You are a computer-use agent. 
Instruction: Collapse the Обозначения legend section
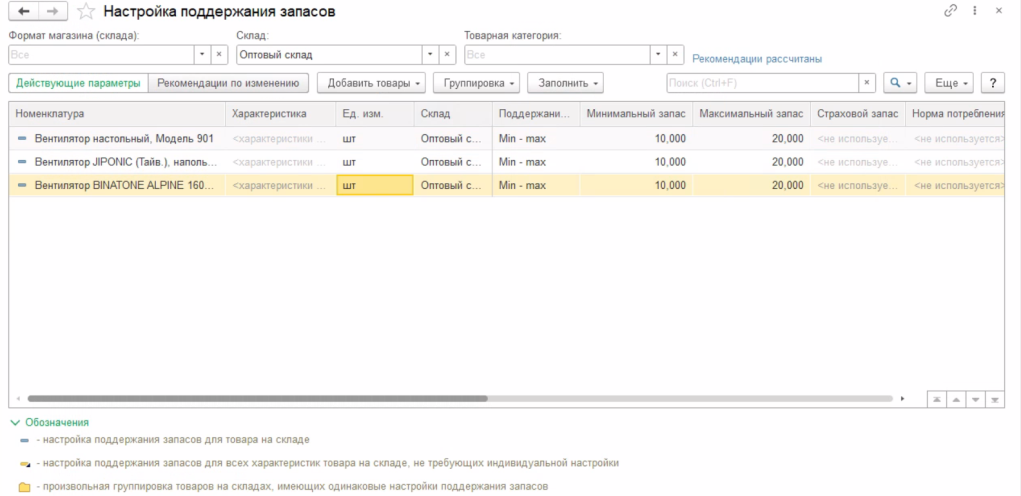(14, 423)
